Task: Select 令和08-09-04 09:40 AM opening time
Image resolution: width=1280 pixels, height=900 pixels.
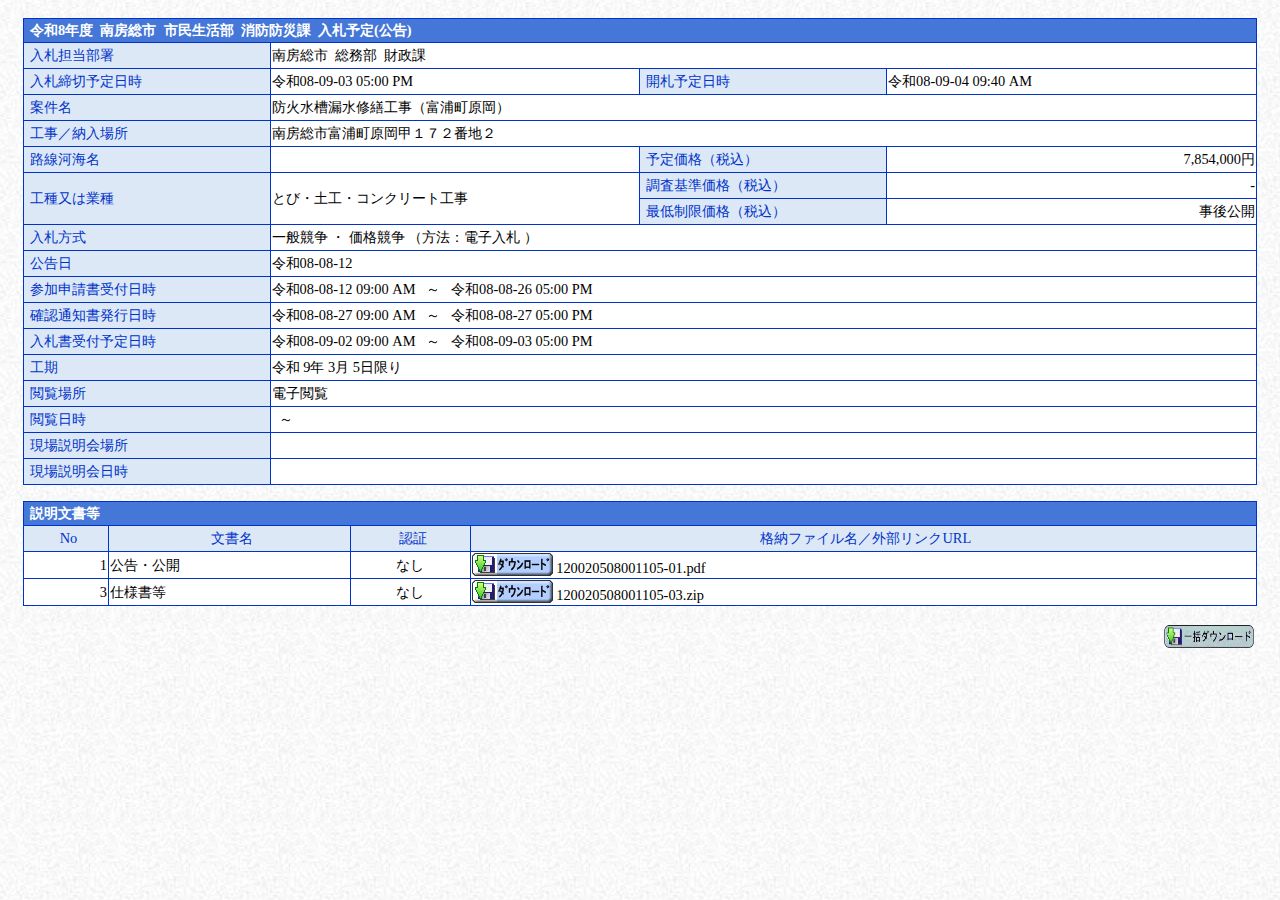Action: pyautogui.click(x=960, y=82)
